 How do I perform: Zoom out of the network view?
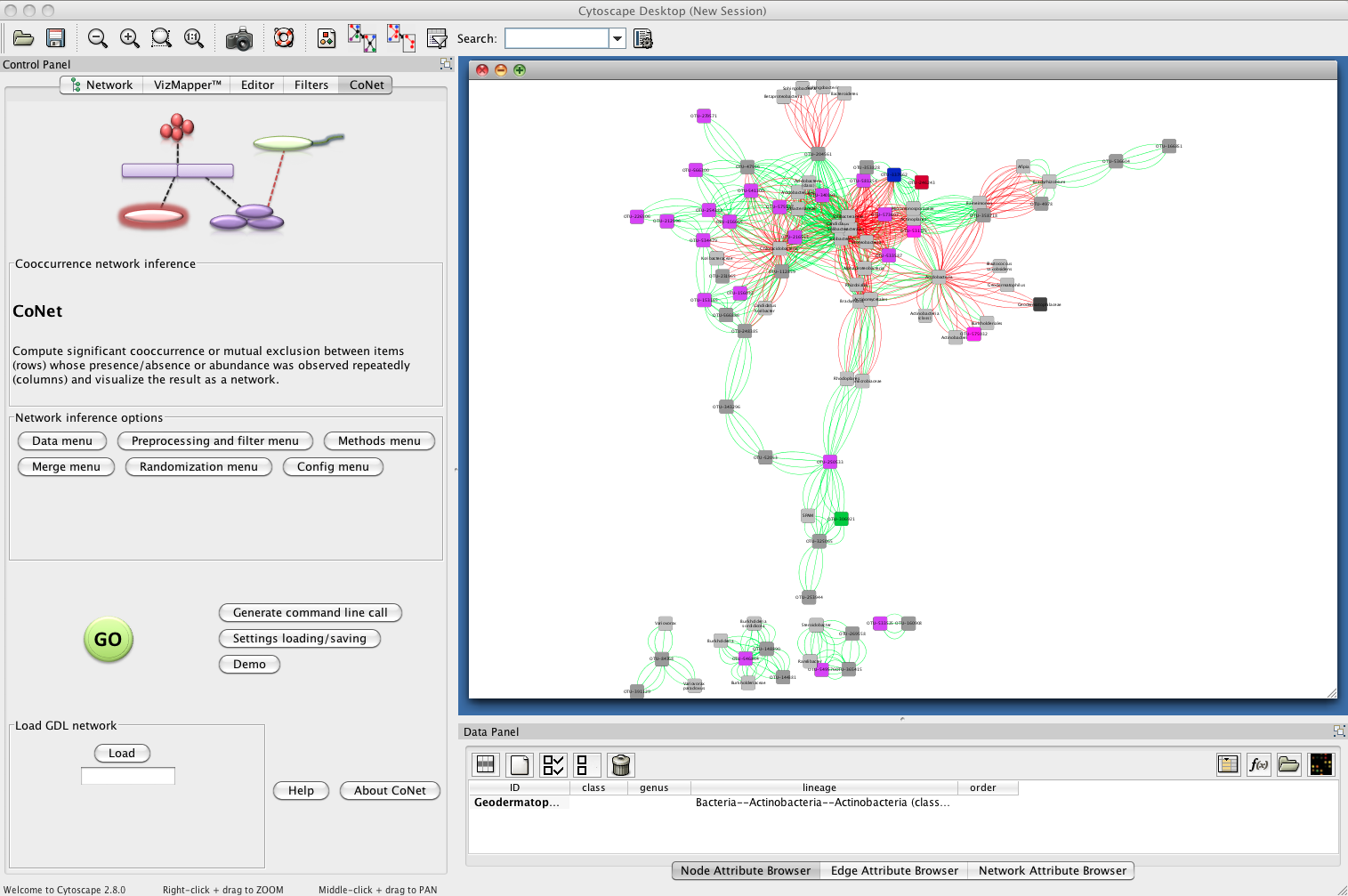coord(98,38)
